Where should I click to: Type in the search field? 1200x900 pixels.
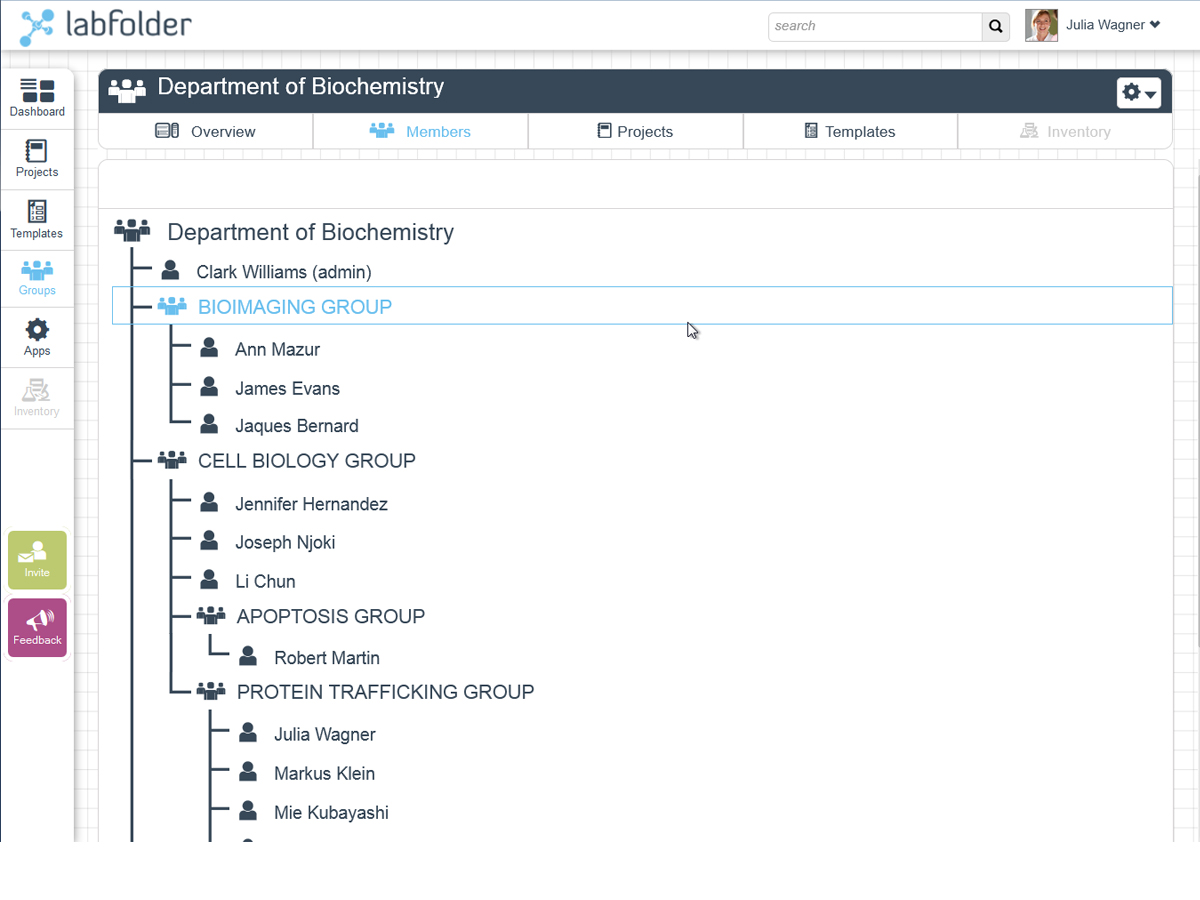tap(874, 26)
